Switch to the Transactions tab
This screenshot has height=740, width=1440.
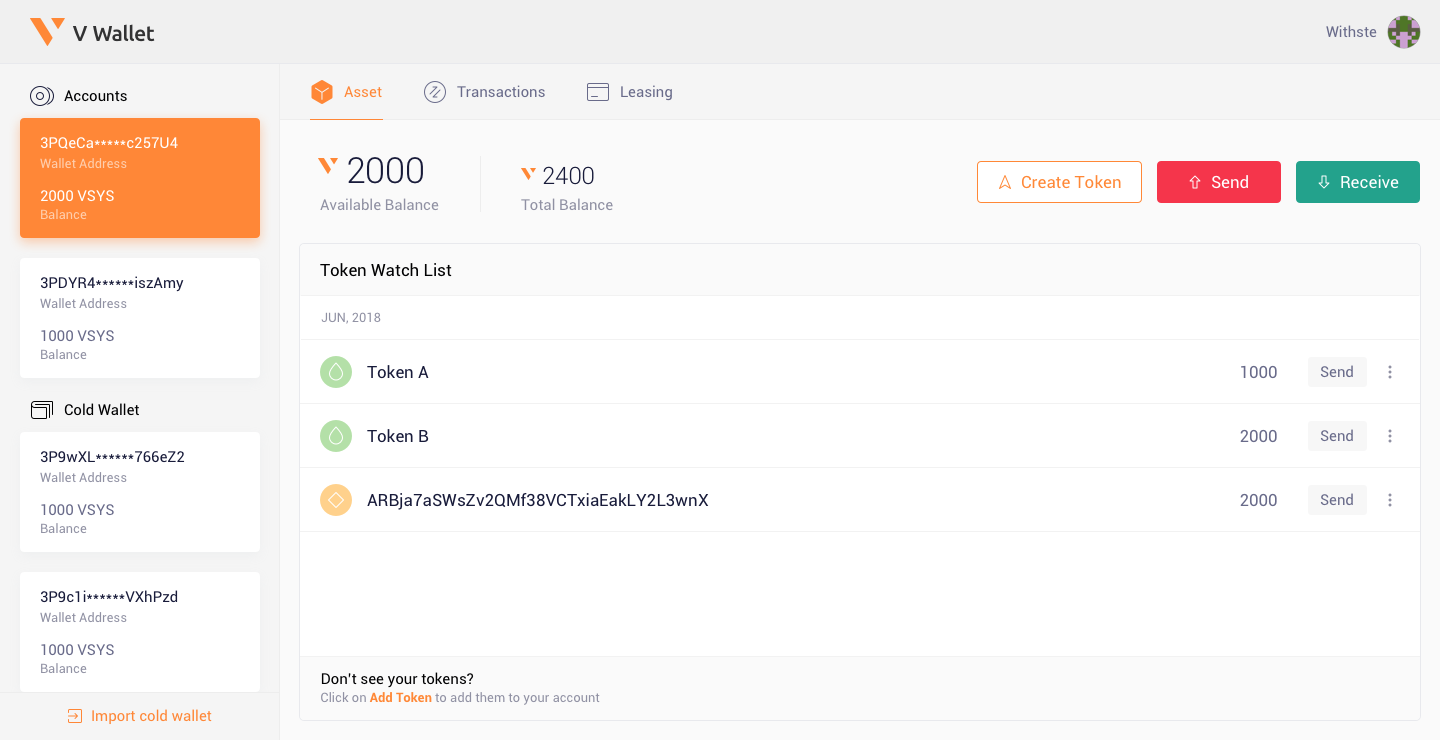tap(485, 91)
